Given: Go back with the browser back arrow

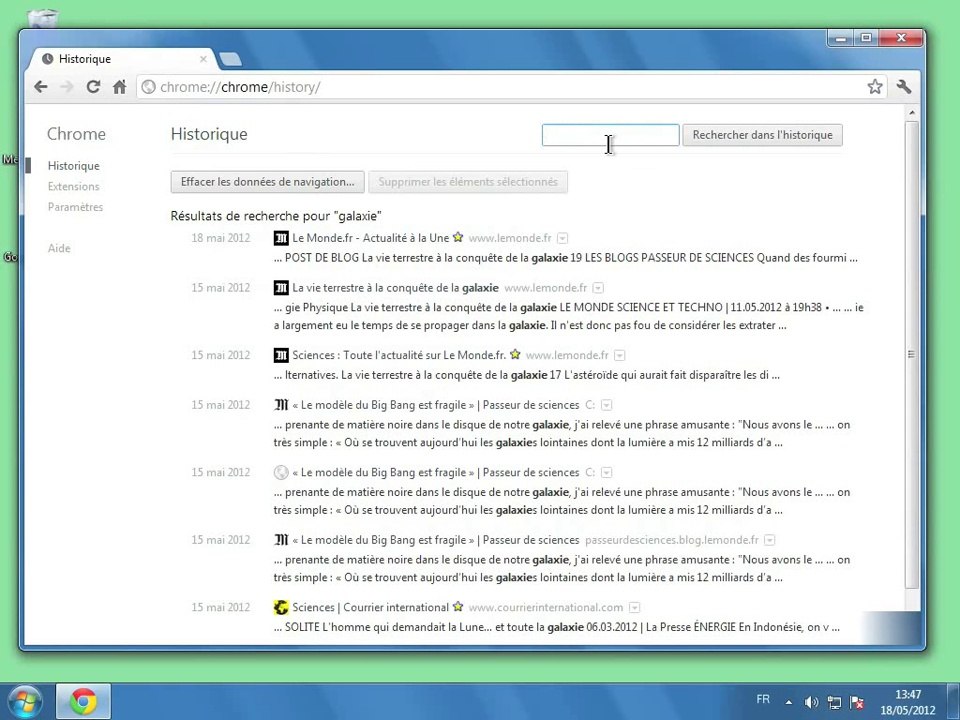Looking at the screenshot, I should (x=41, y=87).
